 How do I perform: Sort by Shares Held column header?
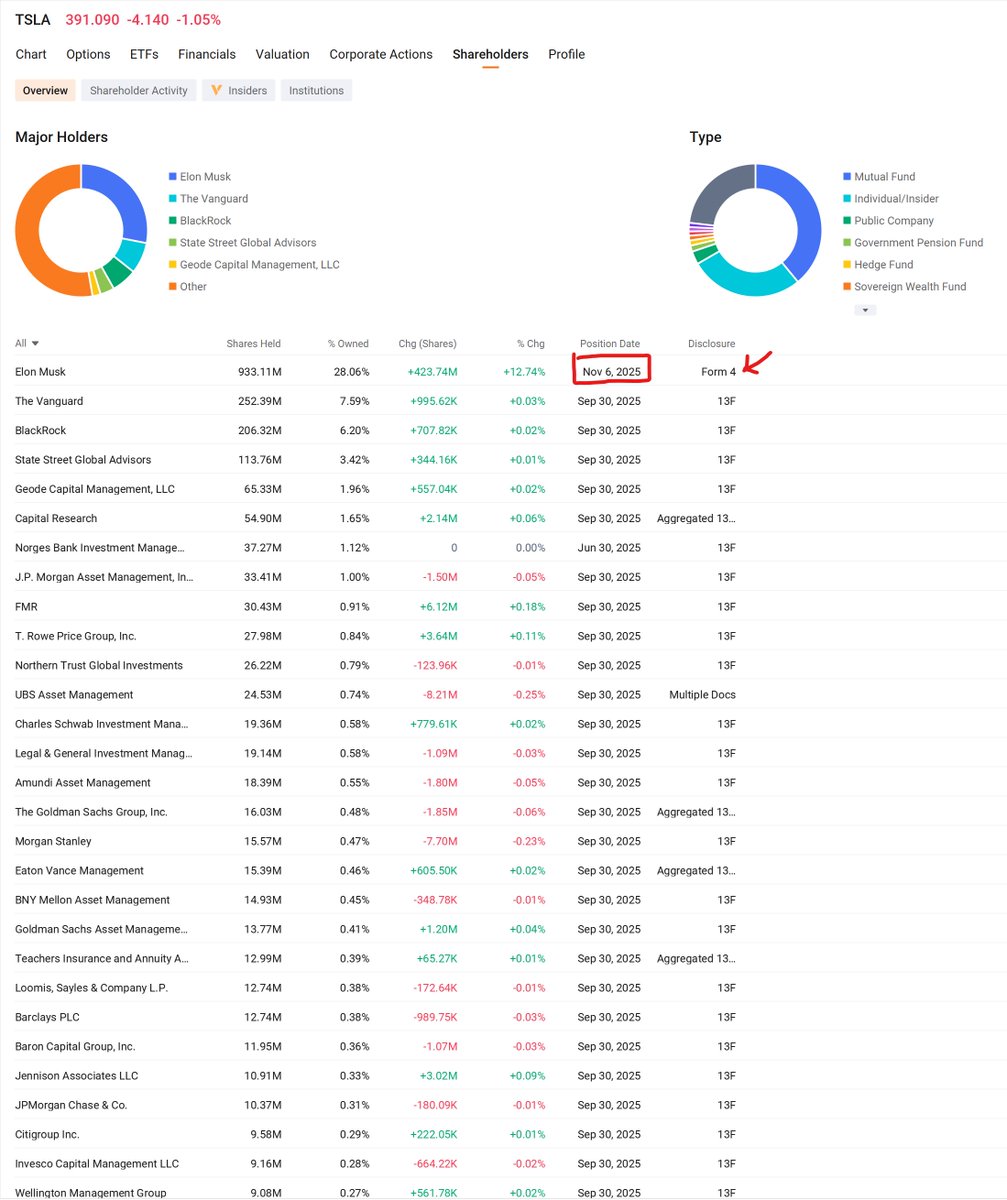tap(254, 344)
